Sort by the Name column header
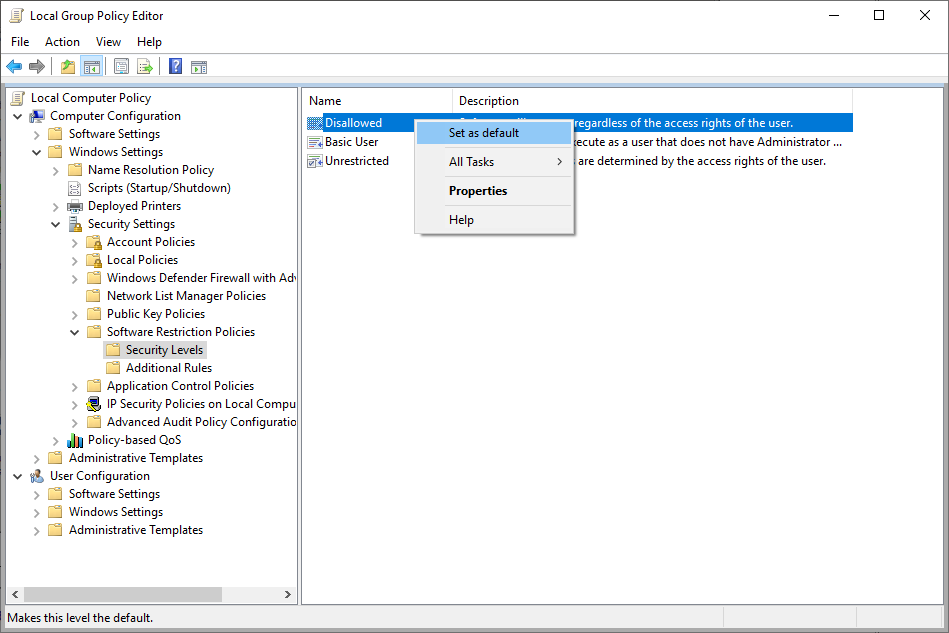This screenshot has height=633, width=949. pos(378,101)
